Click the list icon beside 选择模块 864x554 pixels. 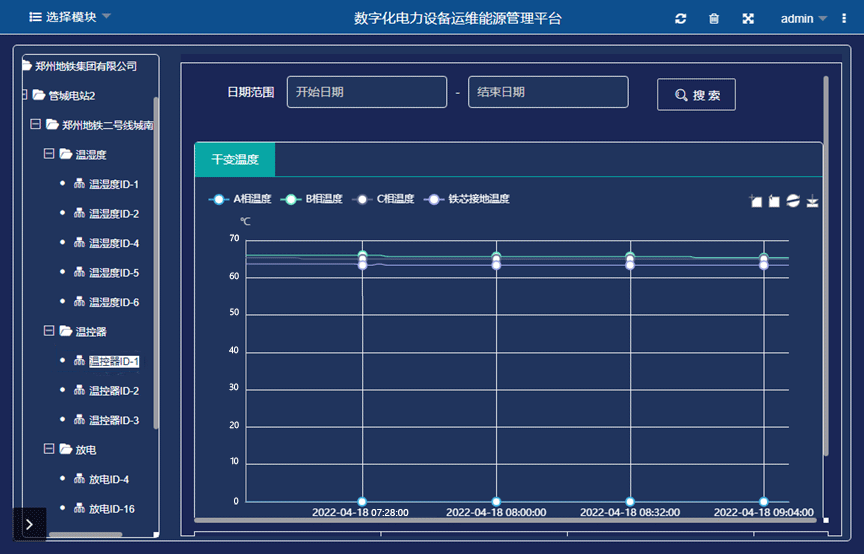(x=35, y=17)
